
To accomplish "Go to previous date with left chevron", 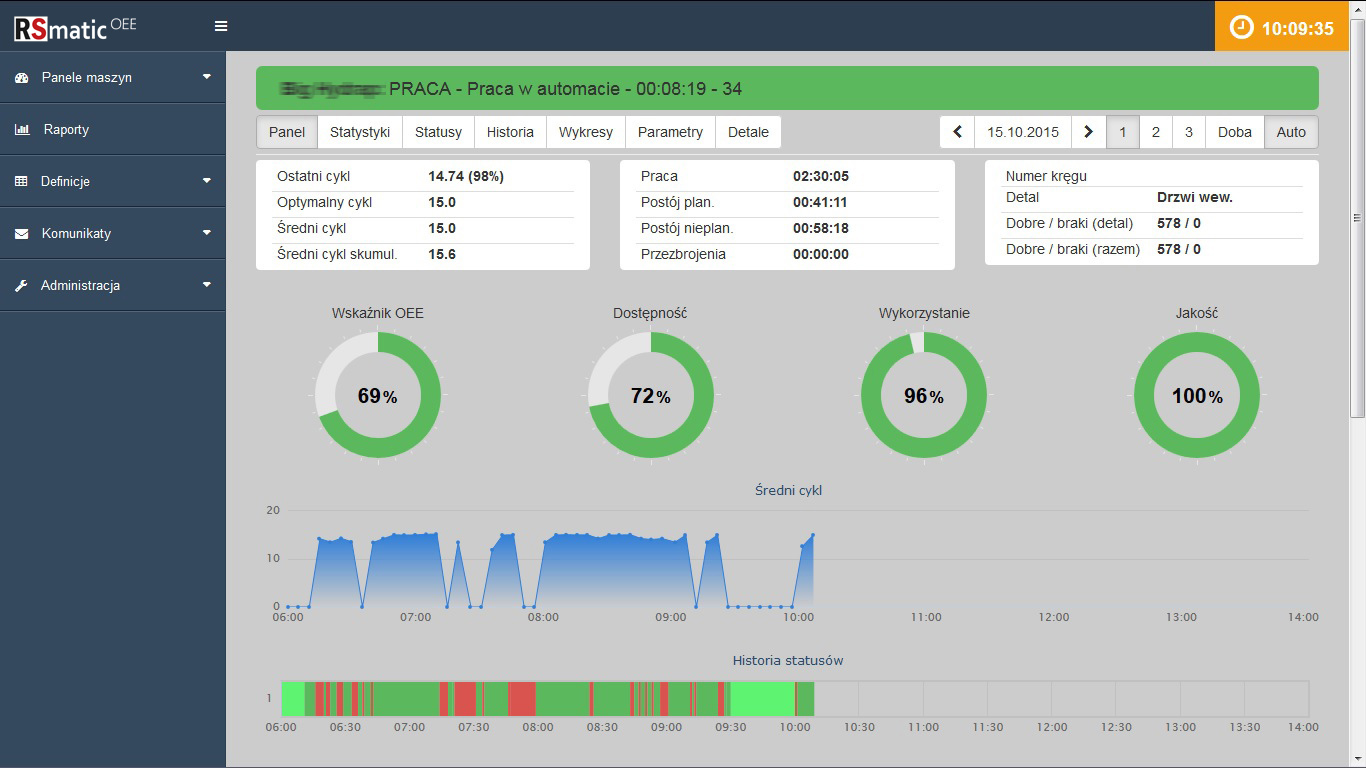I will coord(957,132).
